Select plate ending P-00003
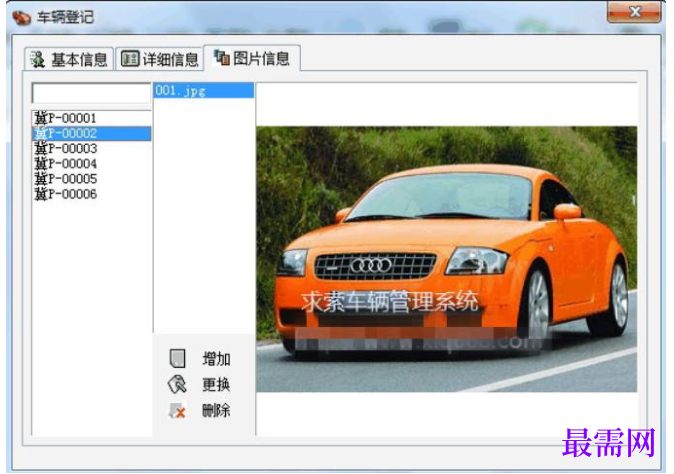 point(92,148)
